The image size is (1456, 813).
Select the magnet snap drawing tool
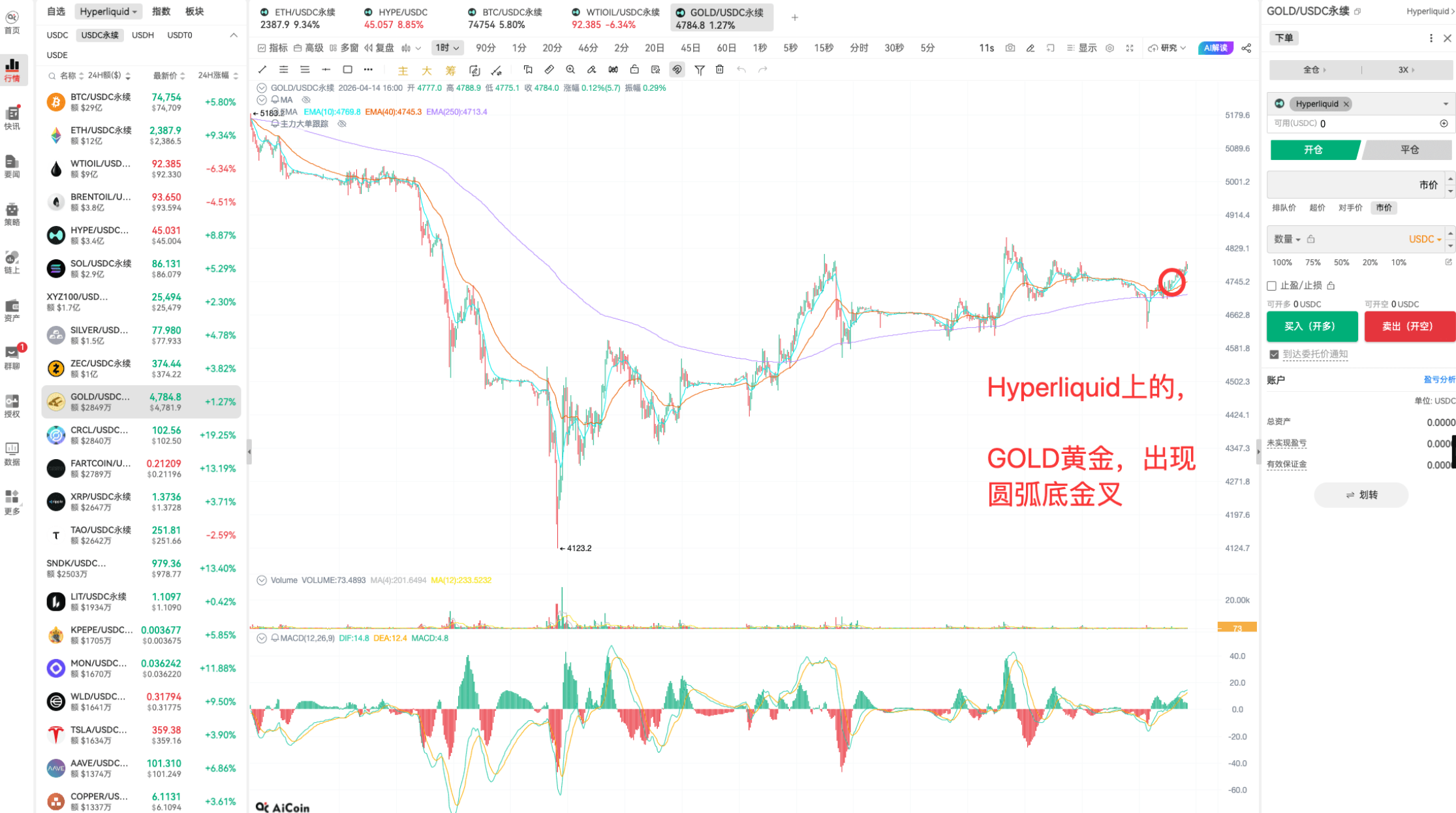[x=677, y=69]
